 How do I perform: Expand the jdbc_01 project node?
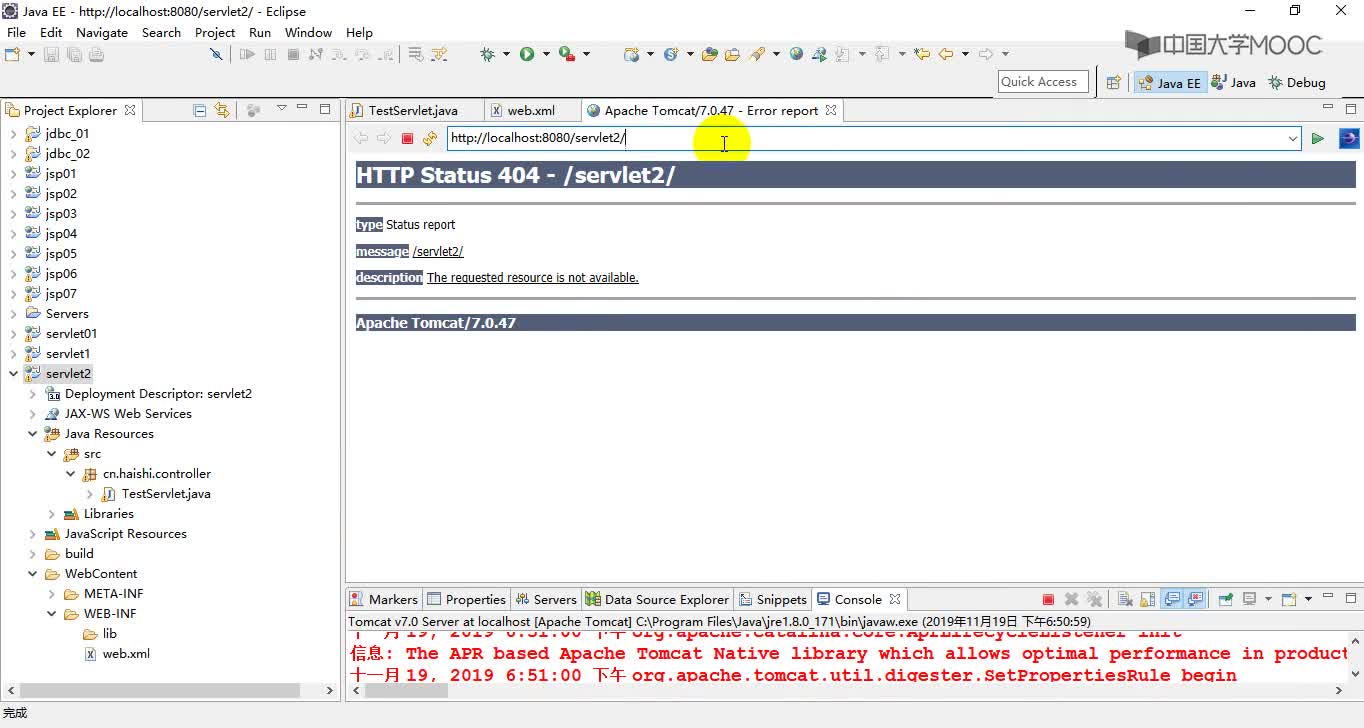[x=13, y=133]
